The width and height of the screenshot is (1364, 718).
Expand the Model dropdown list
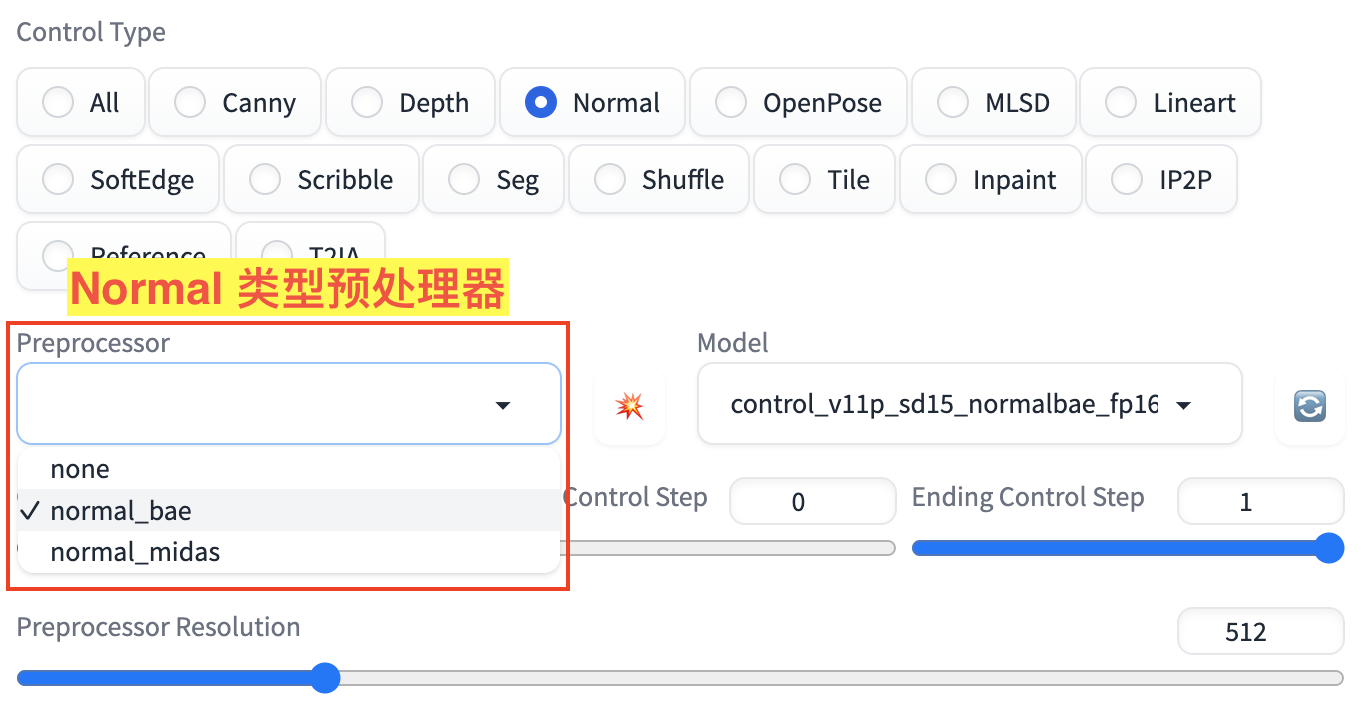click(1184, 405)
